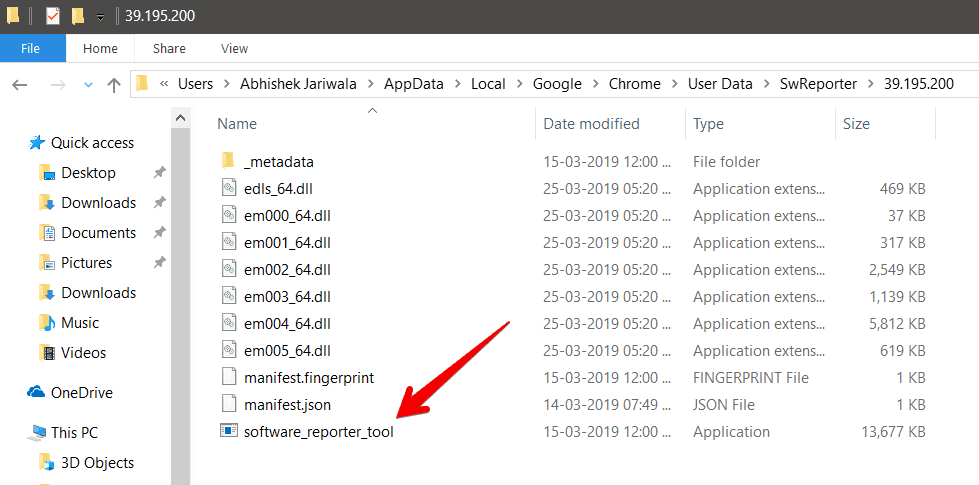Go to SwReporter in address breadcrumb
This screenshot has height=485, width=979.
click(x=818, y=84)
